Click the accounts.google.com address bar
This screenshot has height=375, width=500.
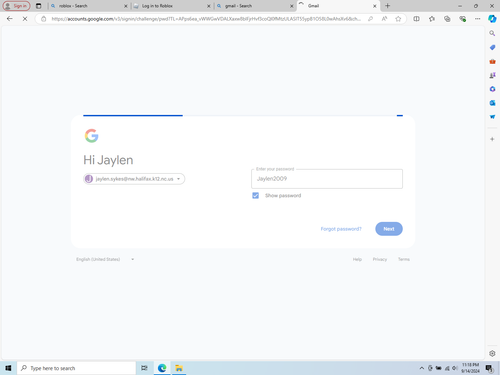click(206, 19)
